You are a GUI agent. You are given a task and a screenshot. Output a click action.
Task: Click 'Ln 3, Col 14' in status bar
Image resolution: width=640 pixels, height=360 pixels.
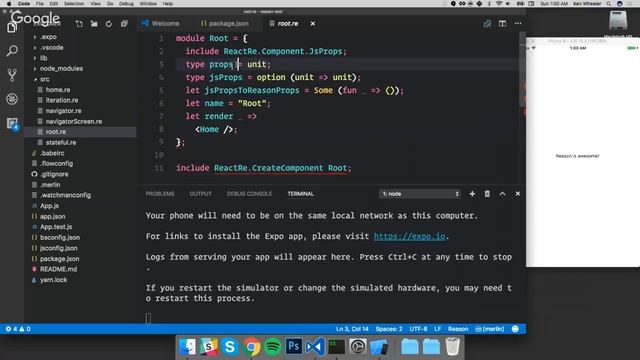pos(352,329)
